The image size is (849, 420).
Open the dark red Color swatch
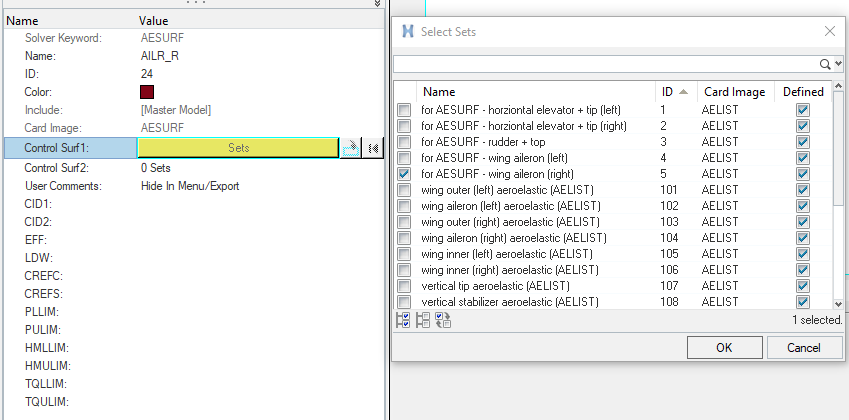[x=147, y=92]
